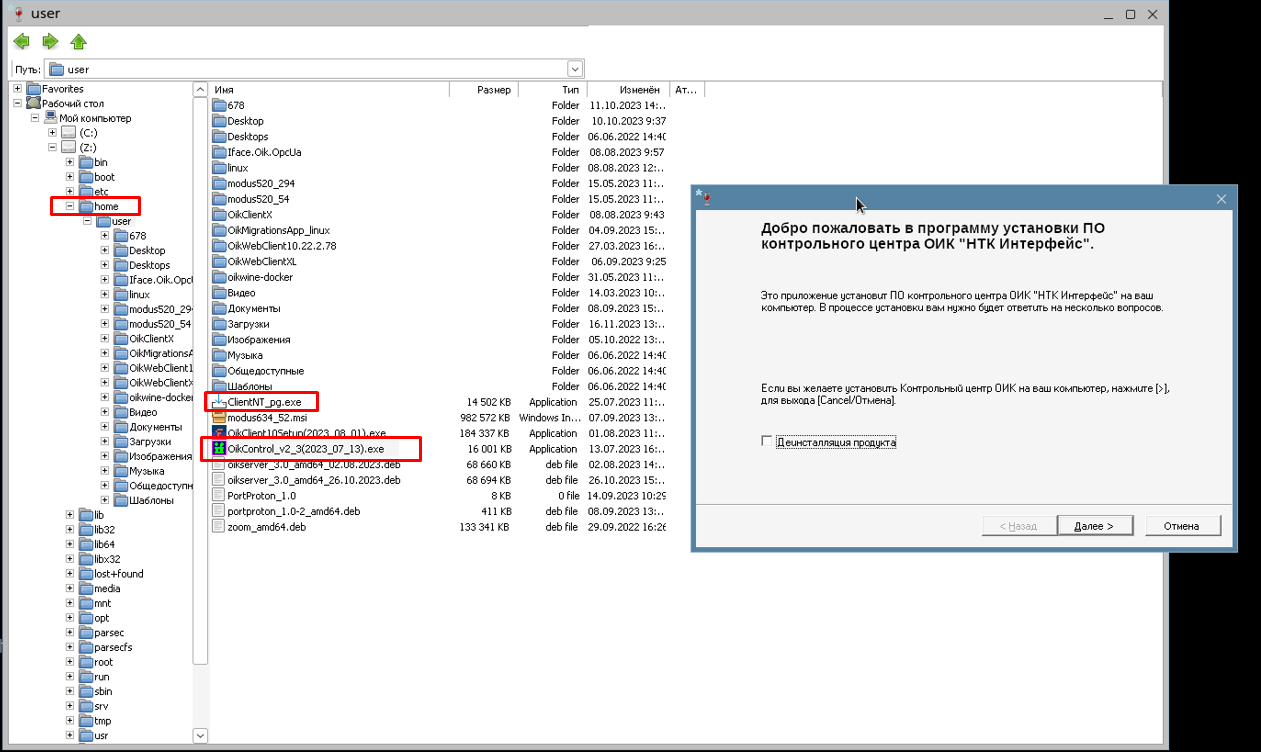Click the green forward arrow icon

click(x=50, y=41)
